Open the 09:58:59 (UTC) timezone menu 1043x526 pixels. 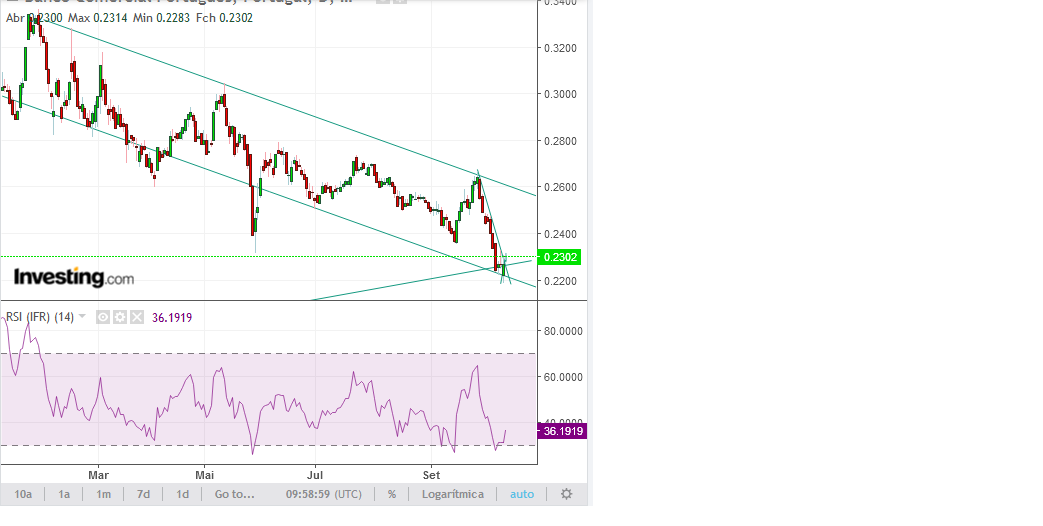pos(324,494)
